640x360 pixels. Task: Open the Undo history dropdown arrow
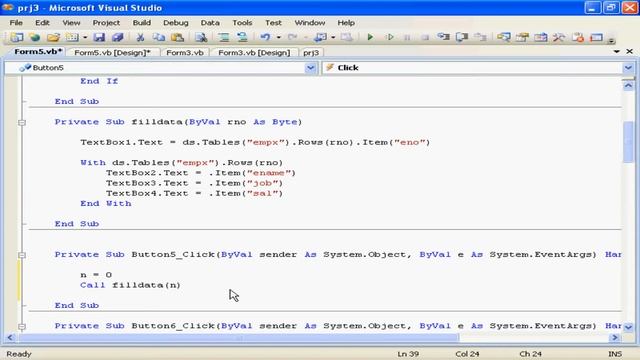[278, 38]
